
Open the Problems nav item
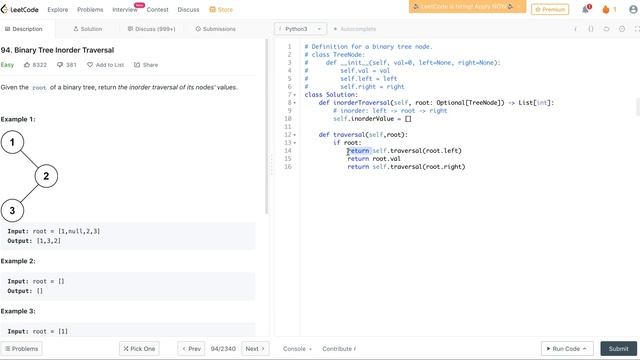point(90,9)
